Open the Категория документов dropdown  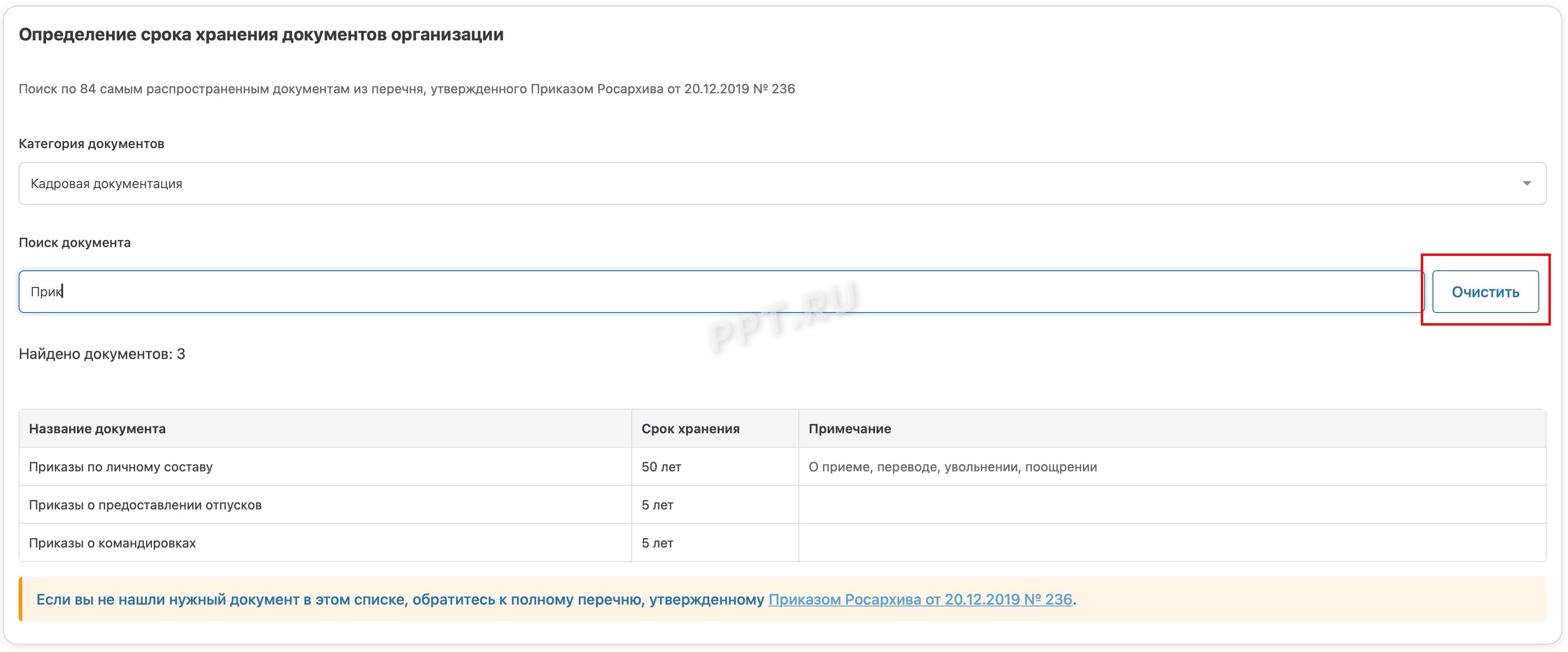tap(782, 183)
